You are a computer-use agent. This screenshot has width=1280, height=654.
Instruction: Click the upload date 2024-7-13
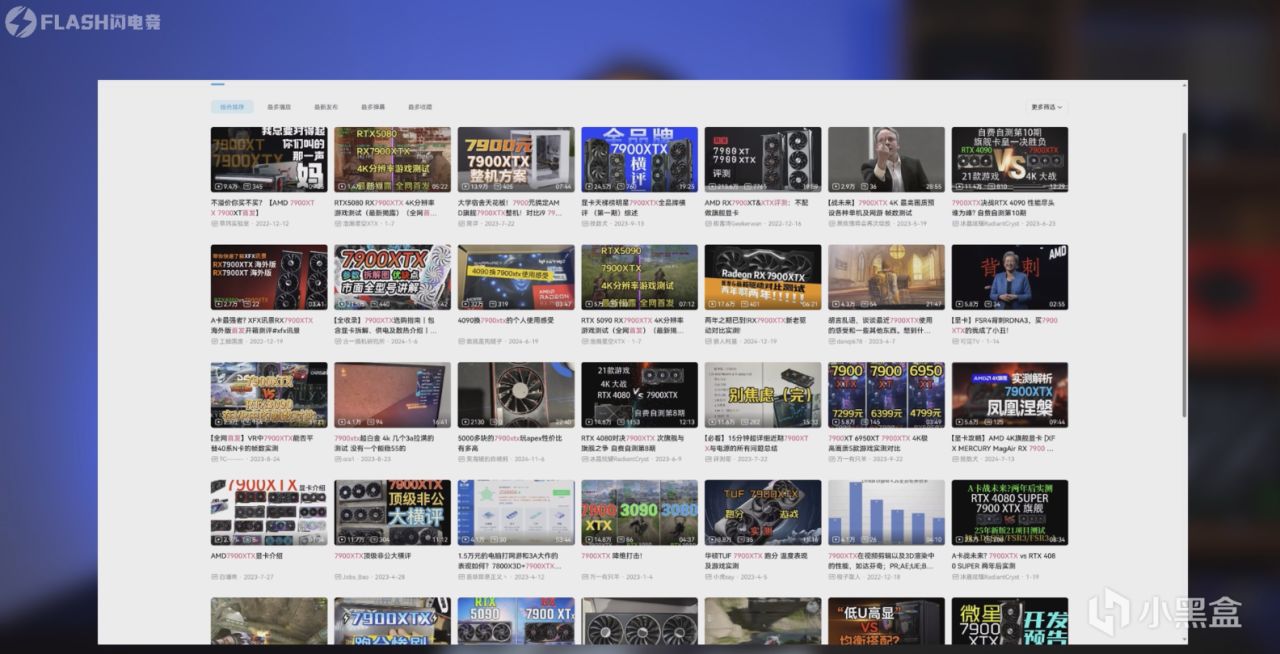coord(999,459)
